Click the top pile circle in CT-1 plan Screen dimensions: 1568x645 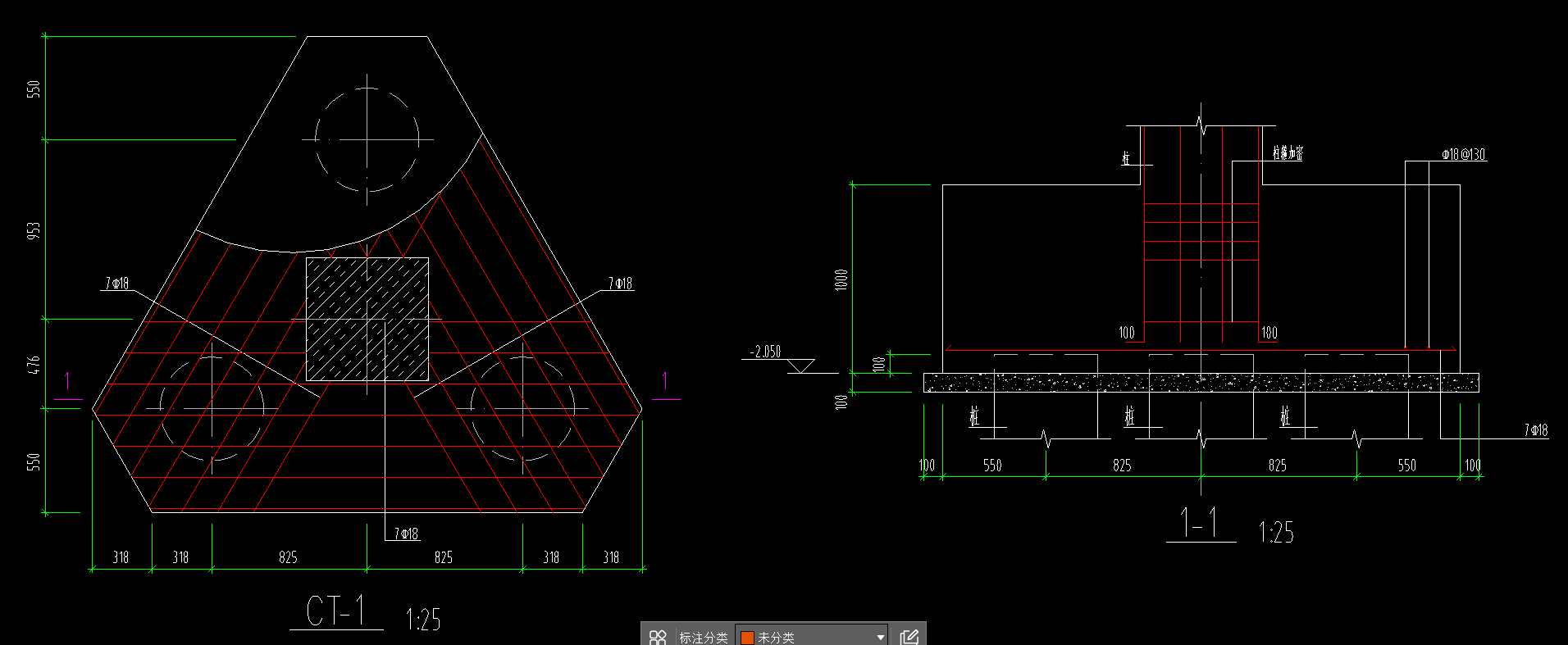pos(367,139)
